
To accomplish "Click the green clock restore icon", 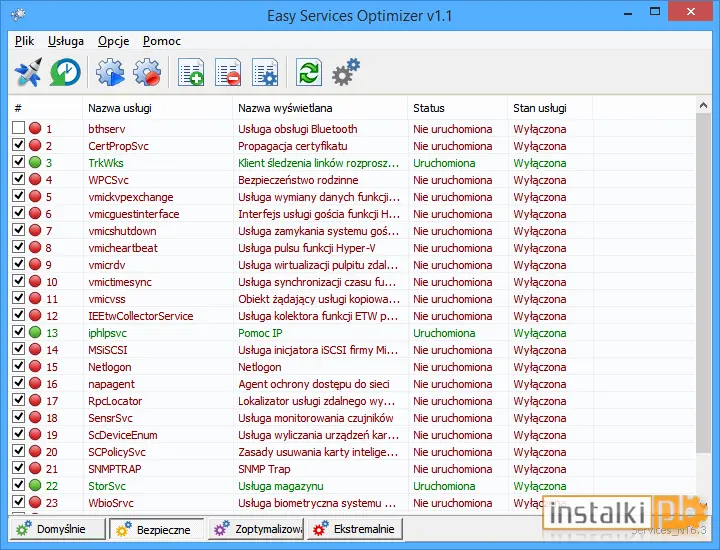I will pyautogui.click(x=65, y=72).
